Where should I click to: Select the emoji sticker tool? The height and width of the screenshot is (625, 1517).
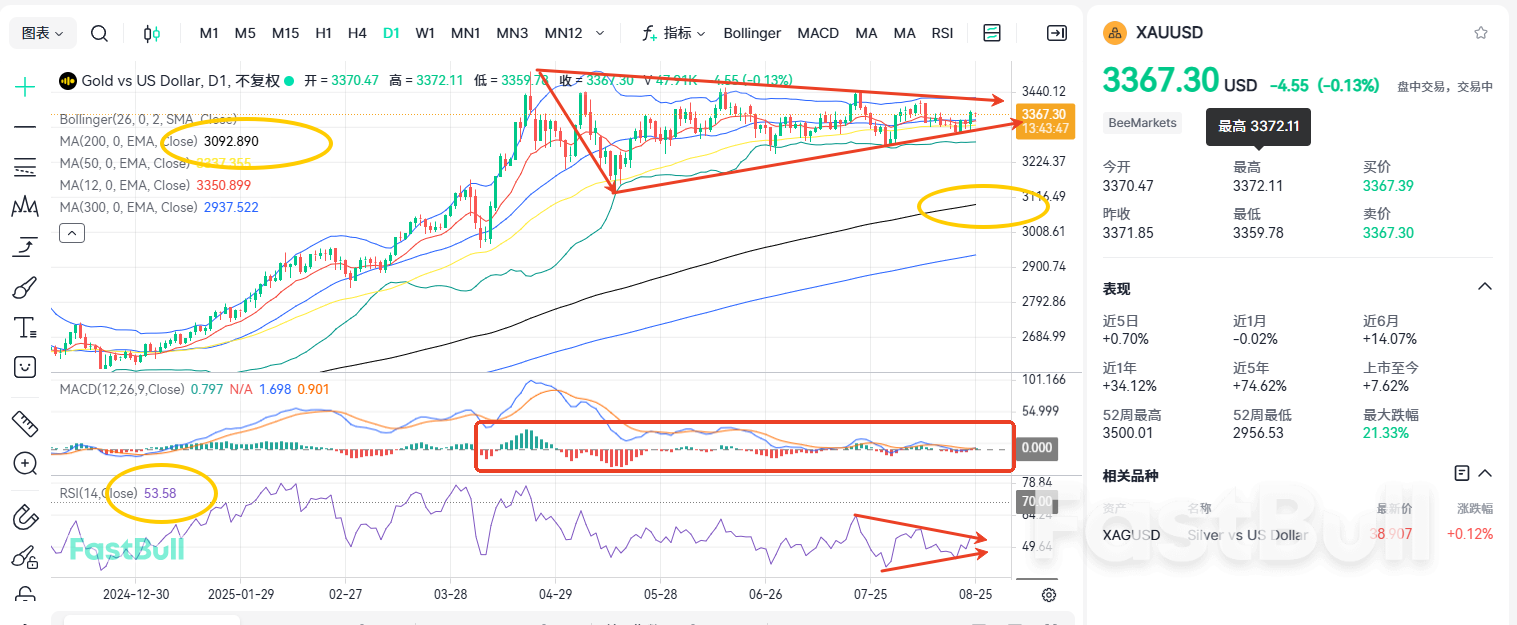(24, 367)
